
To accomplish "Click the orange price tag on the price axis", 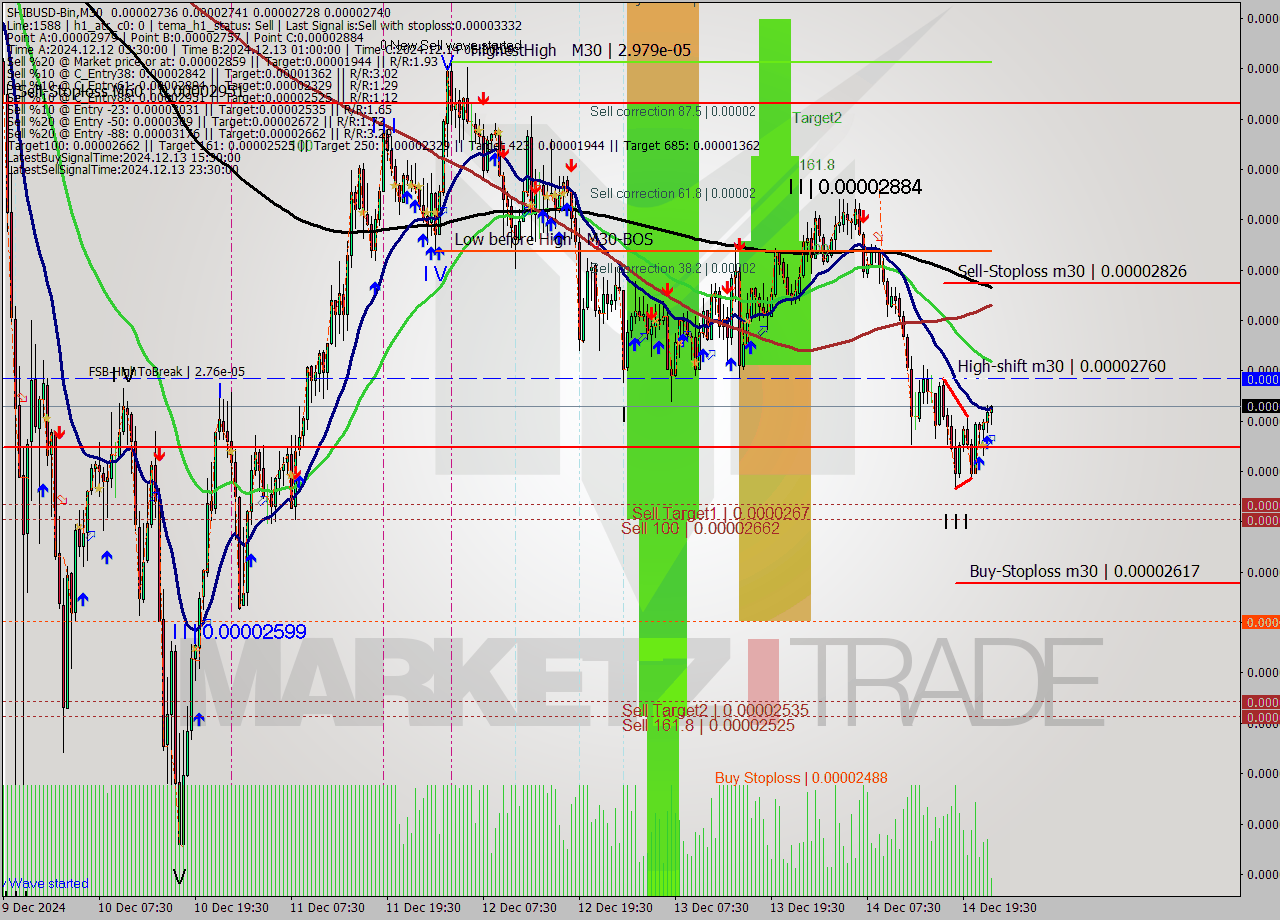I will [x=1260, y=622].
